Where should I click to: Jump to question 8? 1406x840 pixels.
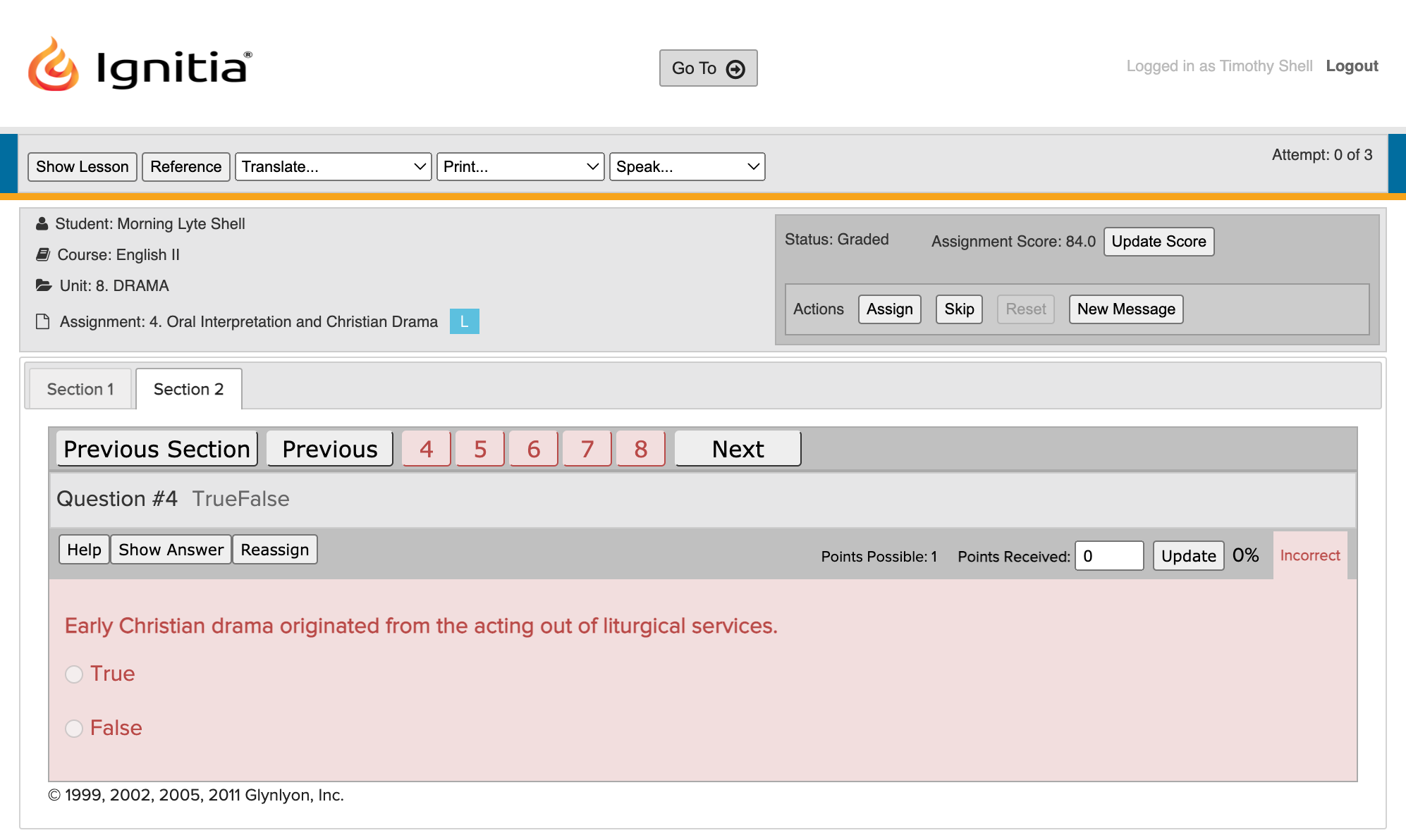[x=641, y=449]
